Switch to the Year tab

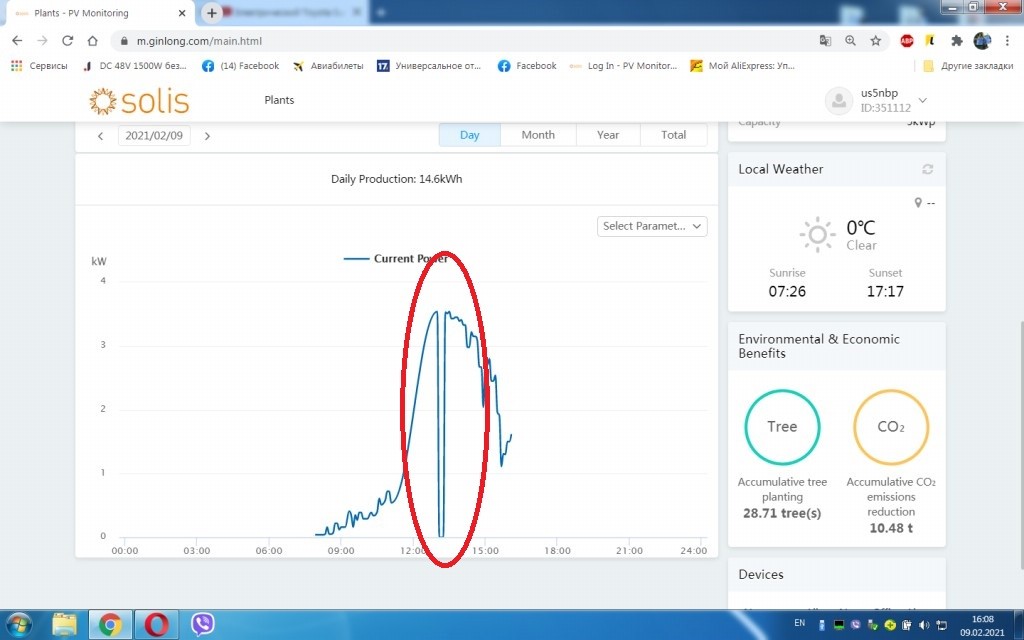(x=608, y=135)
